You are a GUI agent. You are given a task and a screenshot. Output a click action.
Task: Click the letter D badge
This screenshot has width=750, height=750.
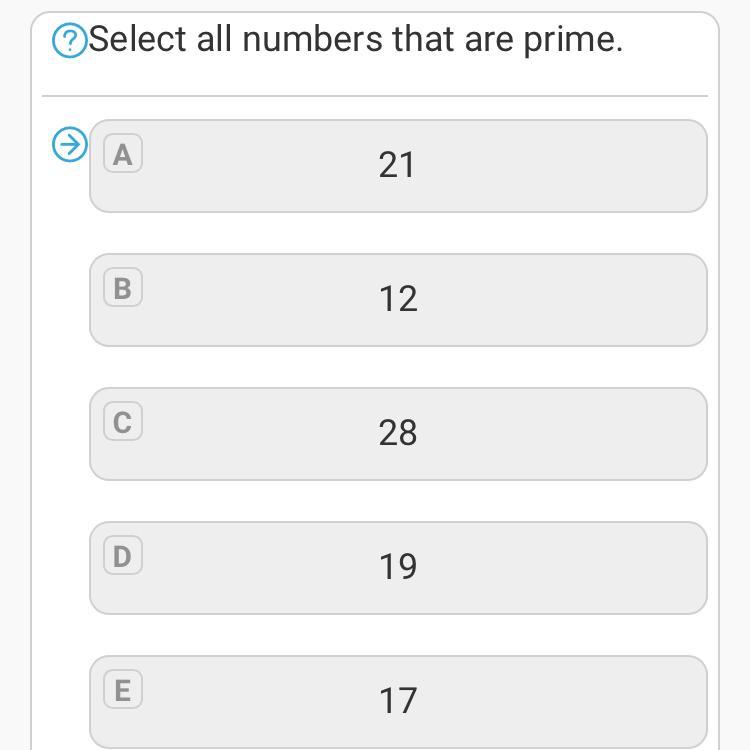pyautogui.click(x=122, y=556)
